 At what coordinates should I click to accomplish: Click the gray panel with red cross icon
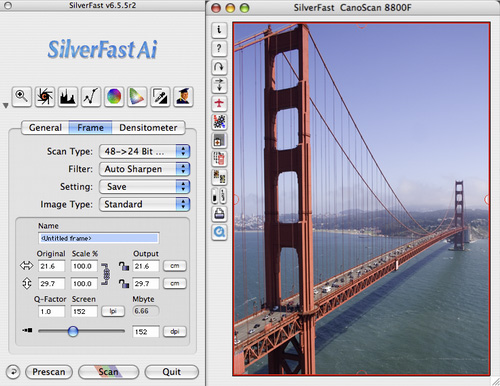click(x=219, y=140)
